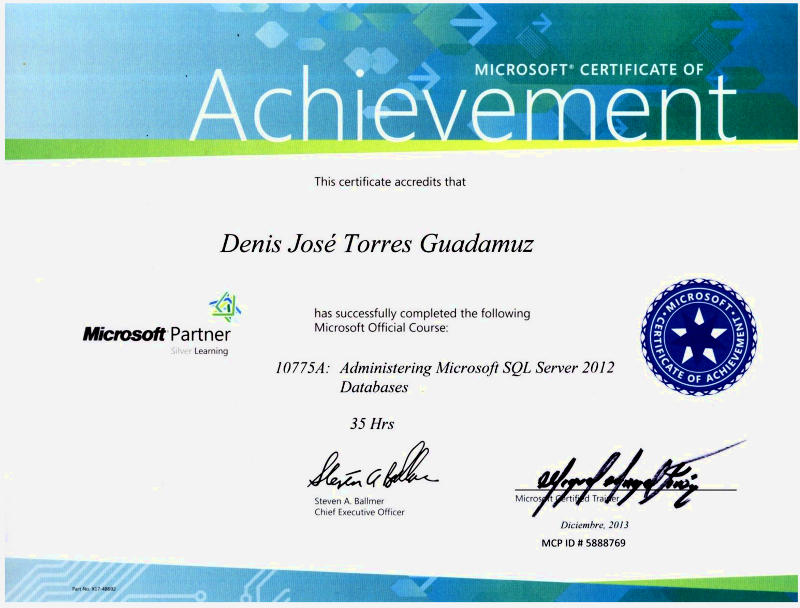This screenshot has height=608, width=800.
Task: Click the "Silver Learning" label
Action: (199, 351)
